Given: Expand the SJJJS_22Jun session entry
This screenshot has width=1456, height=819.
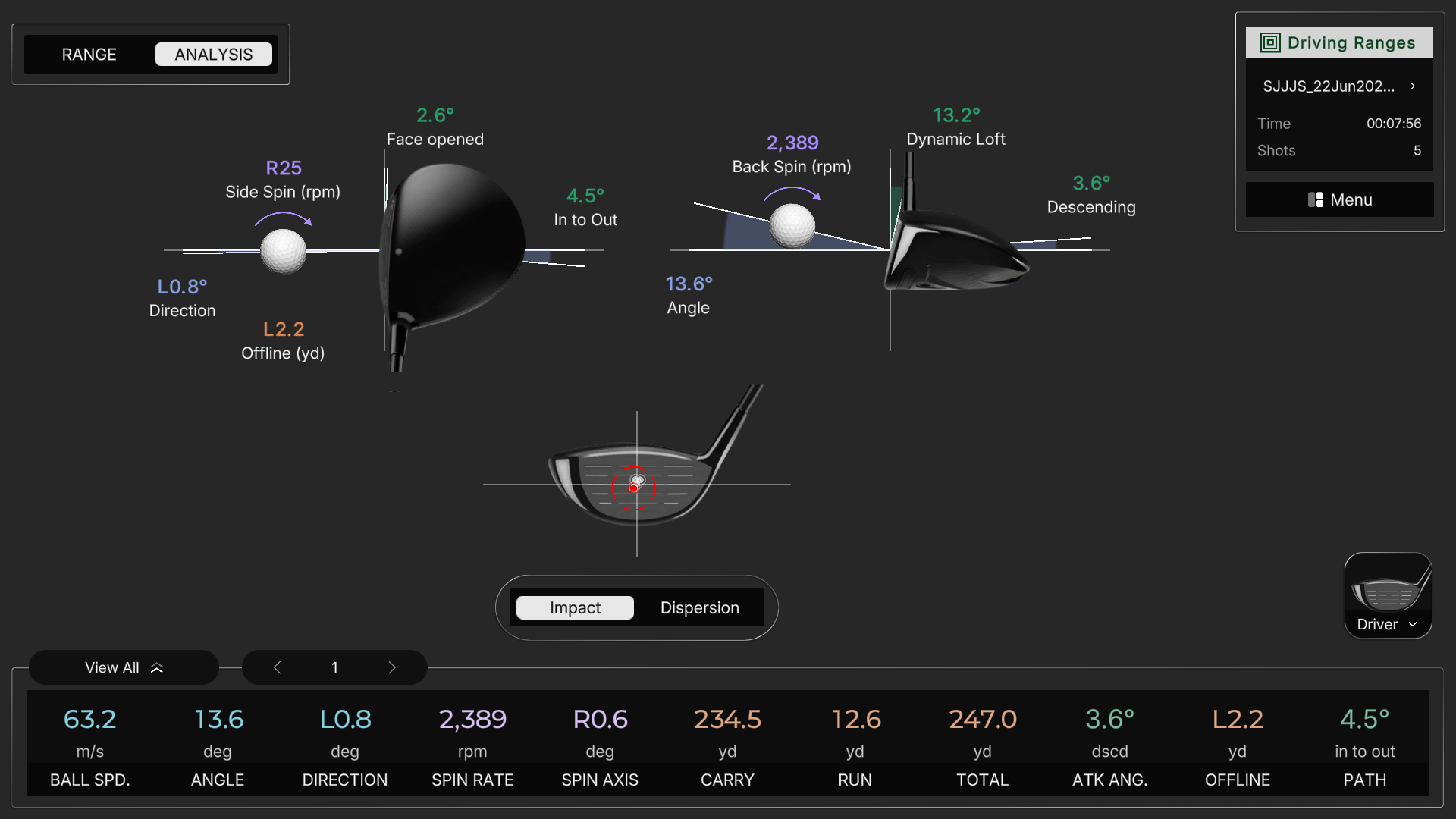Looking at the screenshot, I should coord(1339,86).
